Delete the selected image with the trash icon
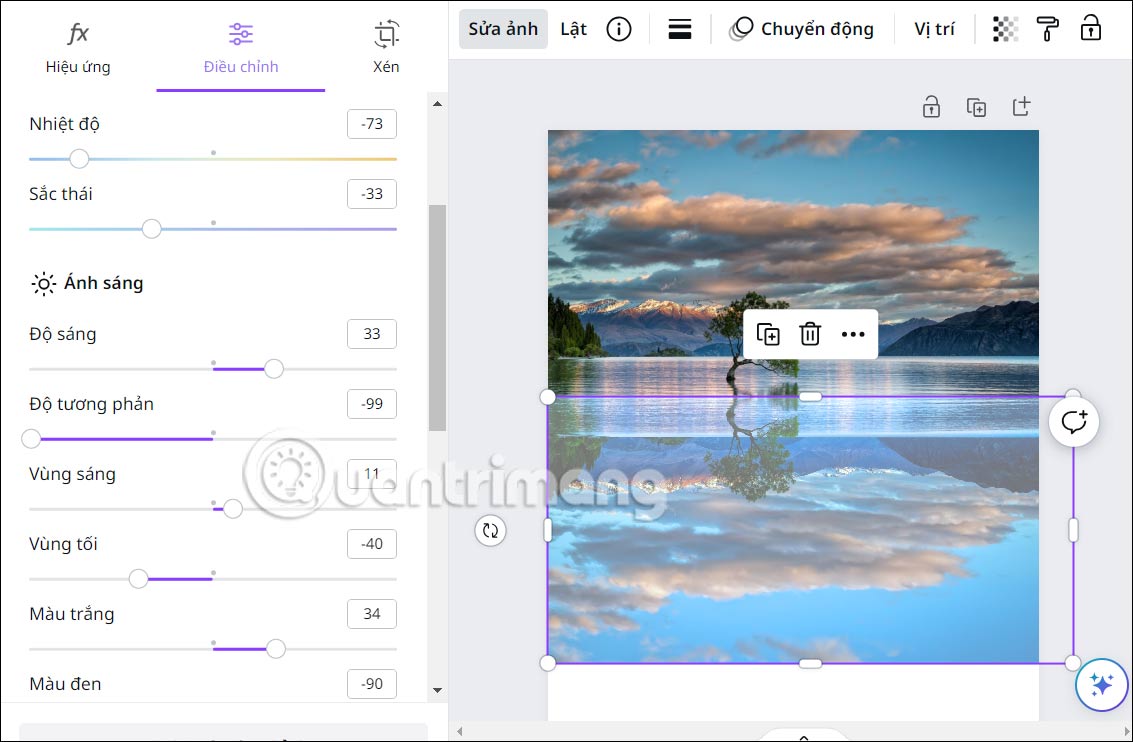 [810, 334]
